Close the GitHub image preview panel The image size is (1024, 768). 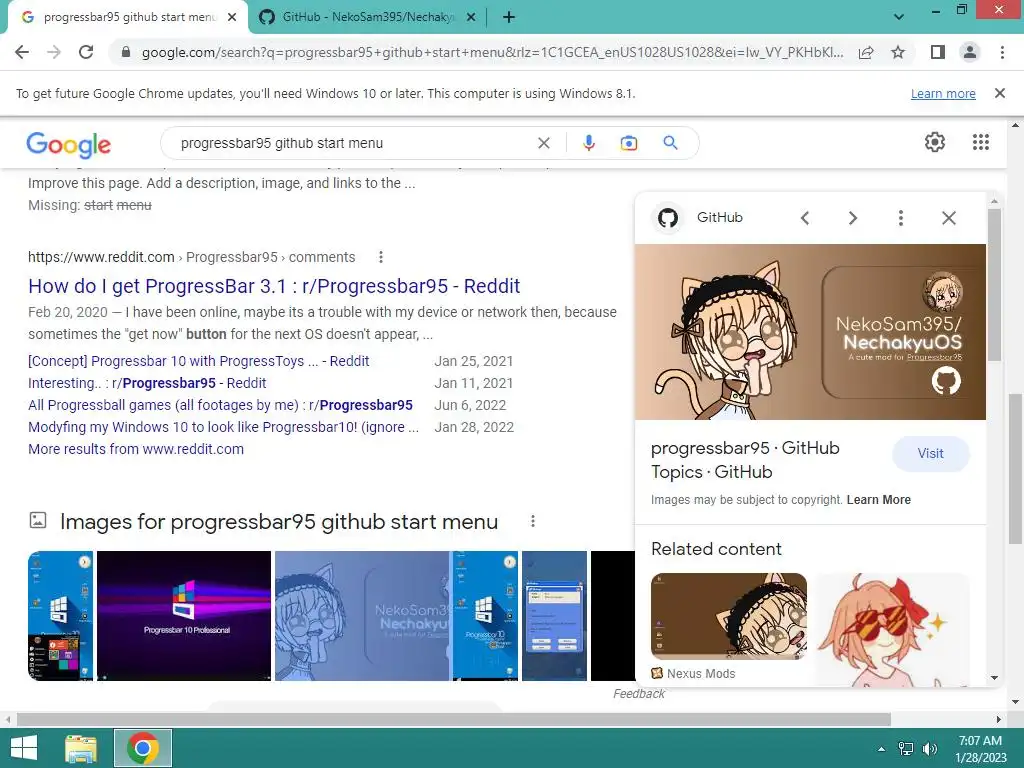949,218
